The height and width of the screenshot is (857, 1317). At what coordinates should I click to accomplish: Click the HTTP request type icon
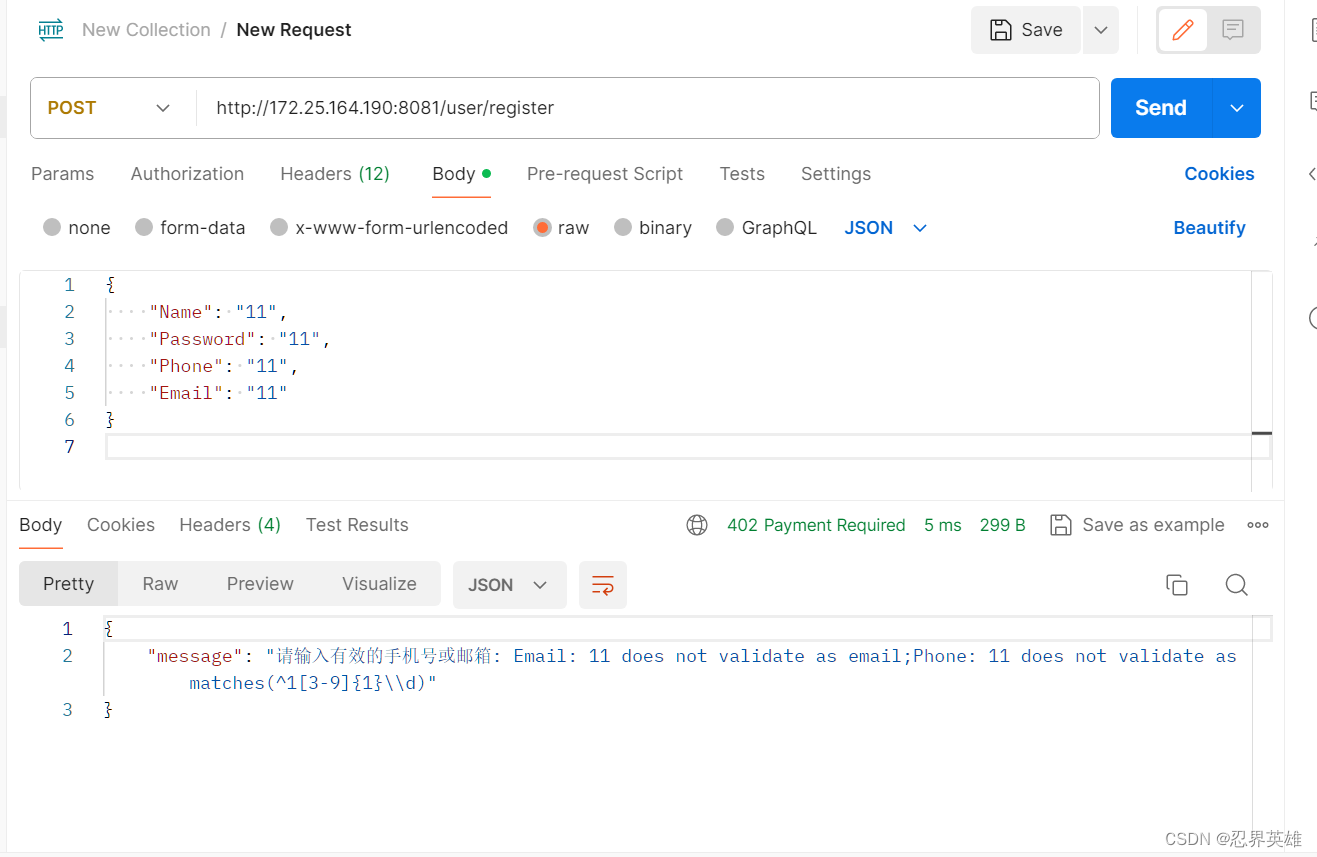50,30
